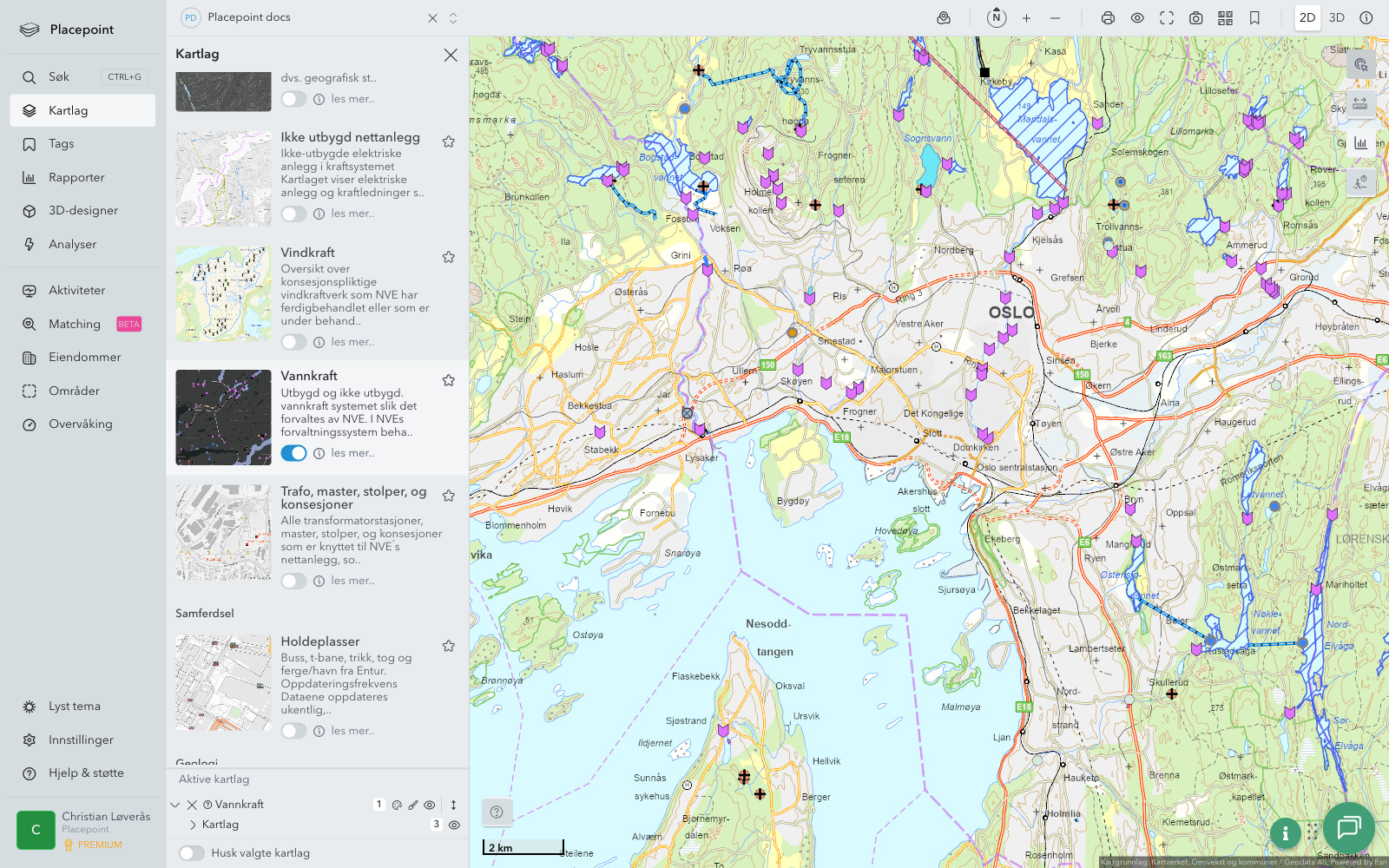Reset map orientation with north compass
This screenshot has height=868, width=1389.
pos(997,17)
